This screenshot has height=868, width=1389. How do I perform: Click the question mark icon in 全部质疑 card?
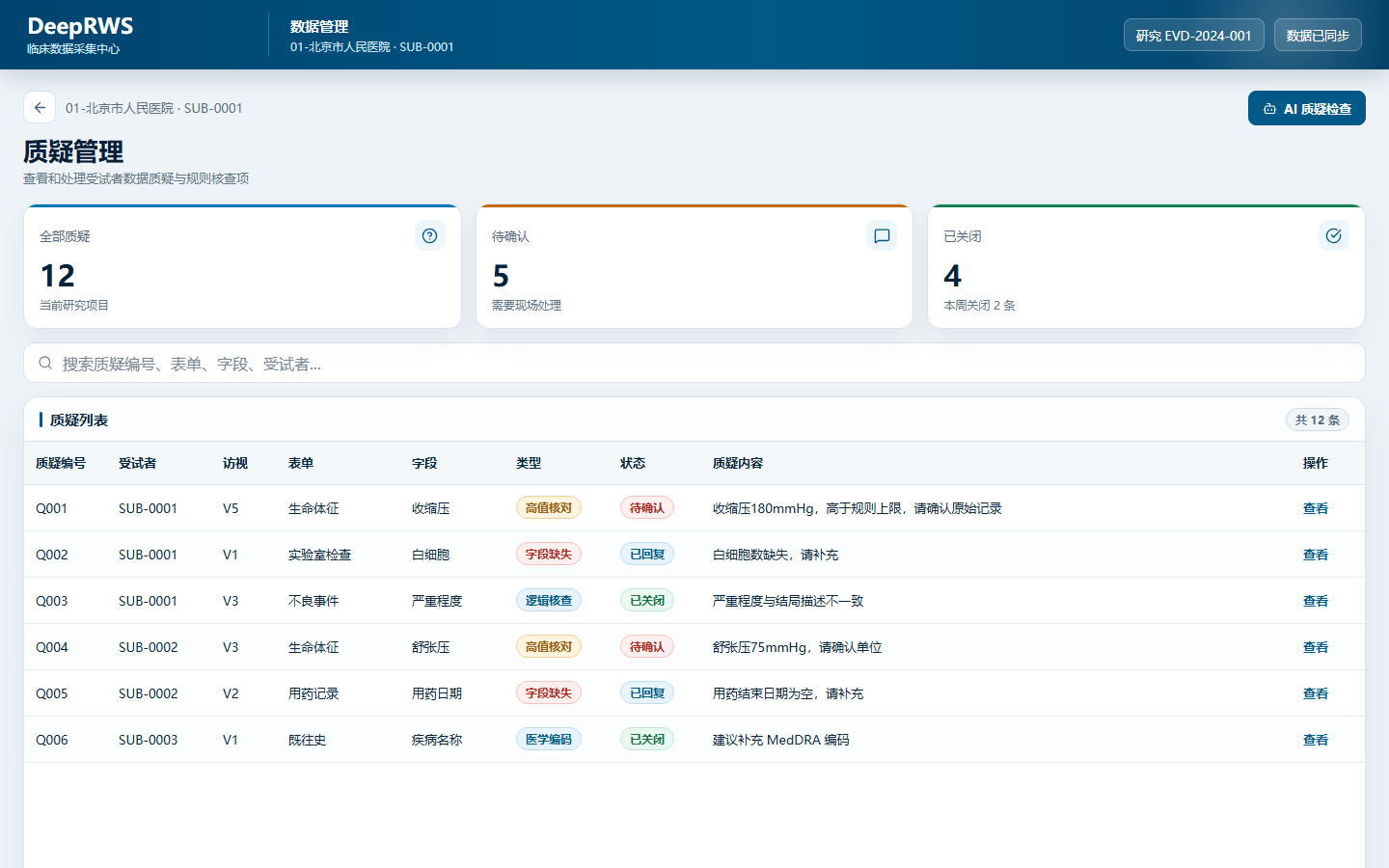click(x=430, y=235)
